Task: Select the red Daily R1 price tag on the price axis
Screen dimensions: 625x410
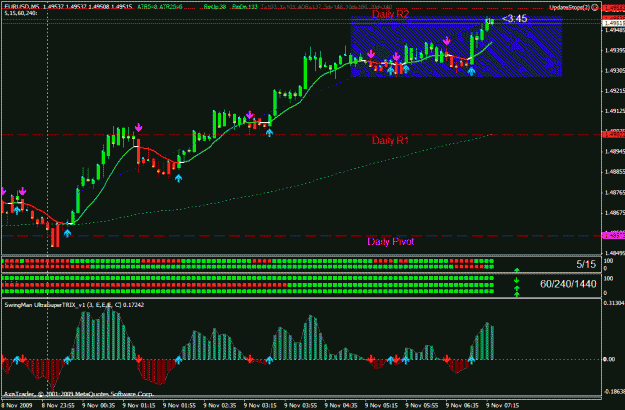Action: click(x=613, y=135)
